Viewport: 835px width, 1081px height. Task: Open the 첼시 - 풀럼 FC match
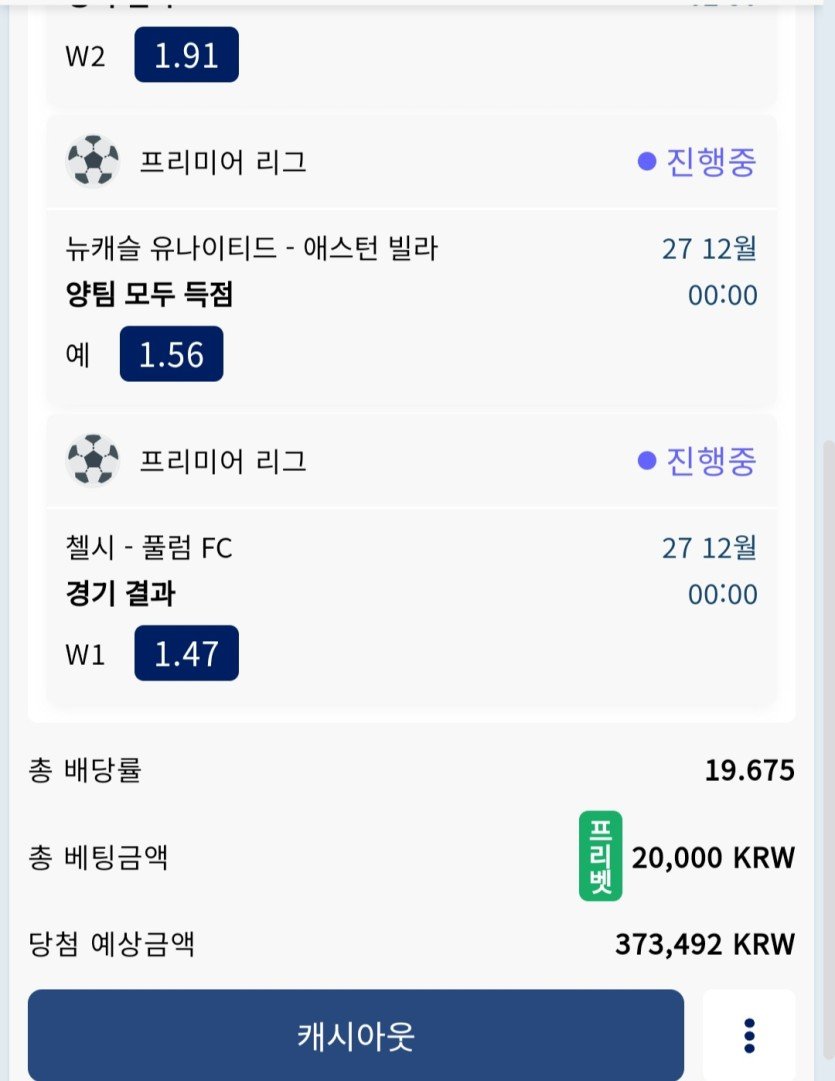(148, 547)
